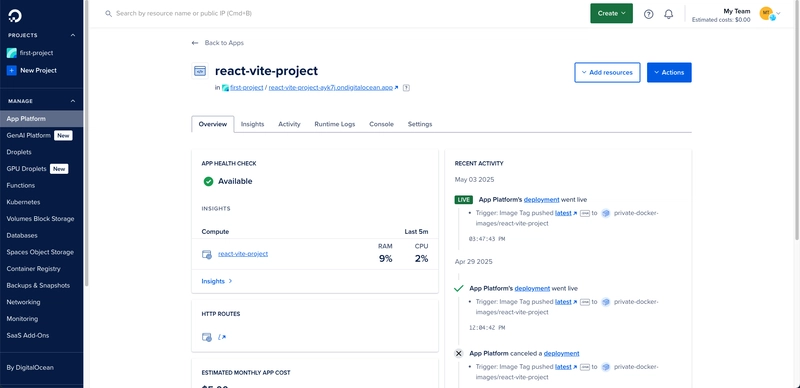Switch to the Console tab
This screenshot has width=800, height=388.
click(x=381, y=124)
